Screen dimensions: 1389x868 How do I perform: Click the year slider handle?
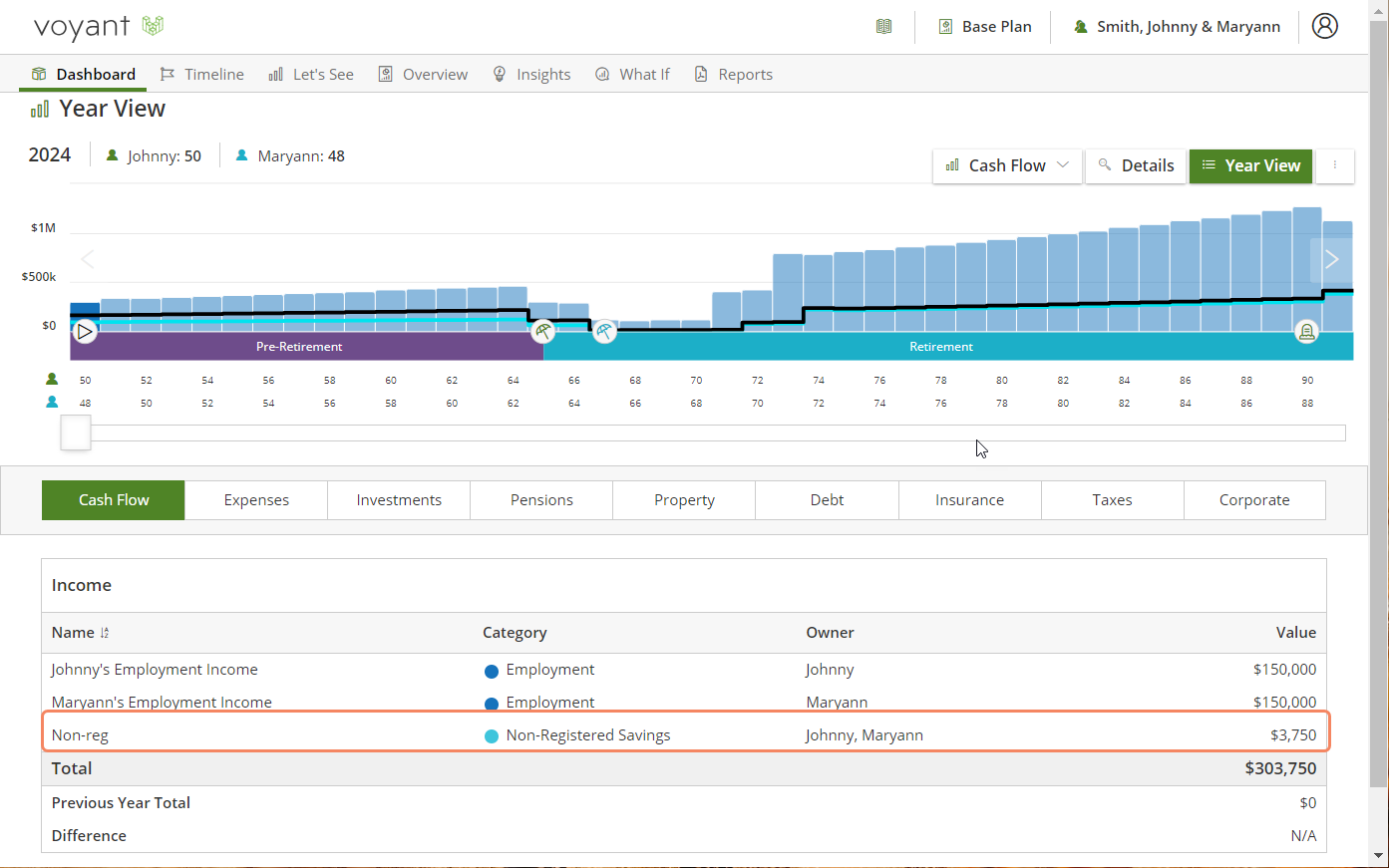76,433
